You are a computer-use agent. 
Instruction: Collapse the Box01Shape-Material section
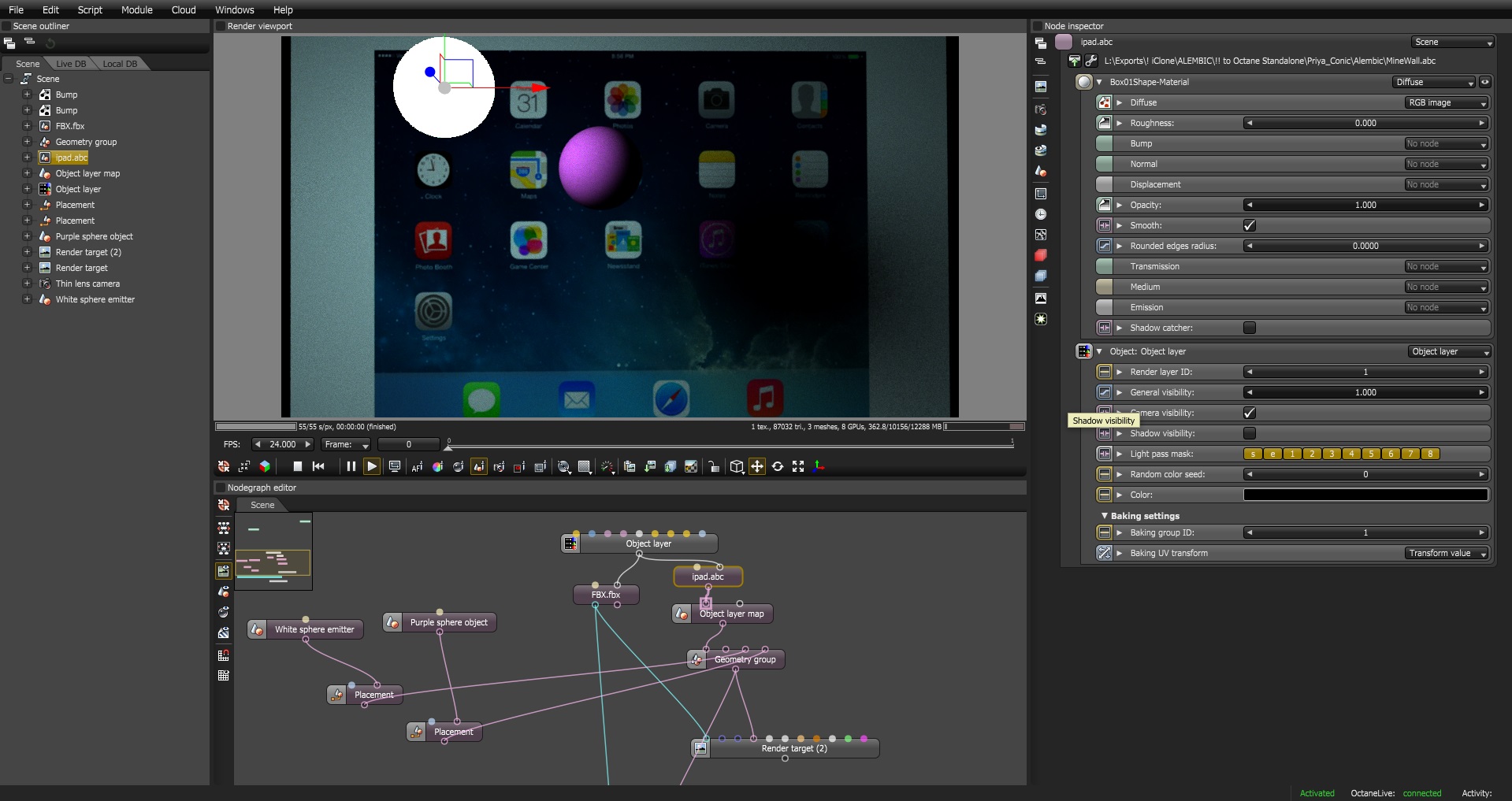pos(1099,82)
